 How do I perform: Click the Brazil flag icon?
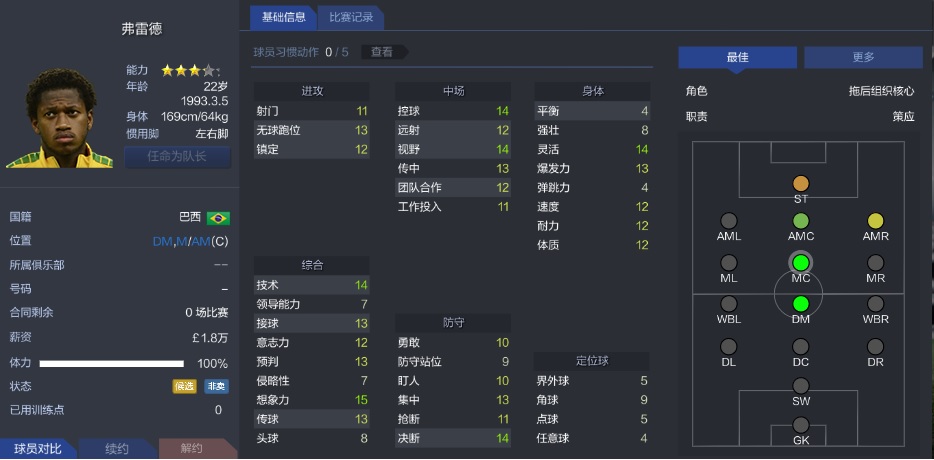click(x=217, y=217)
